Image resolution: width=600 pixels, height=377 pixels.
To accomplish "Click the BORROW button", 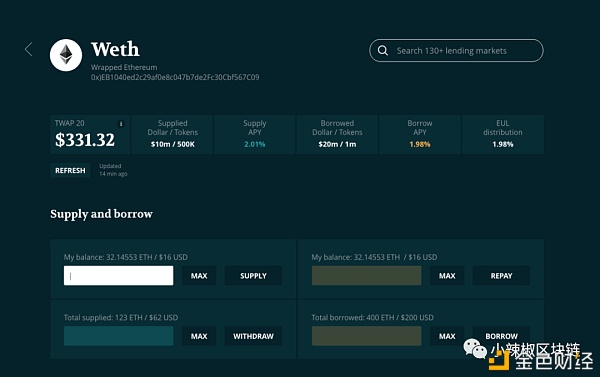I will point(501,336).
